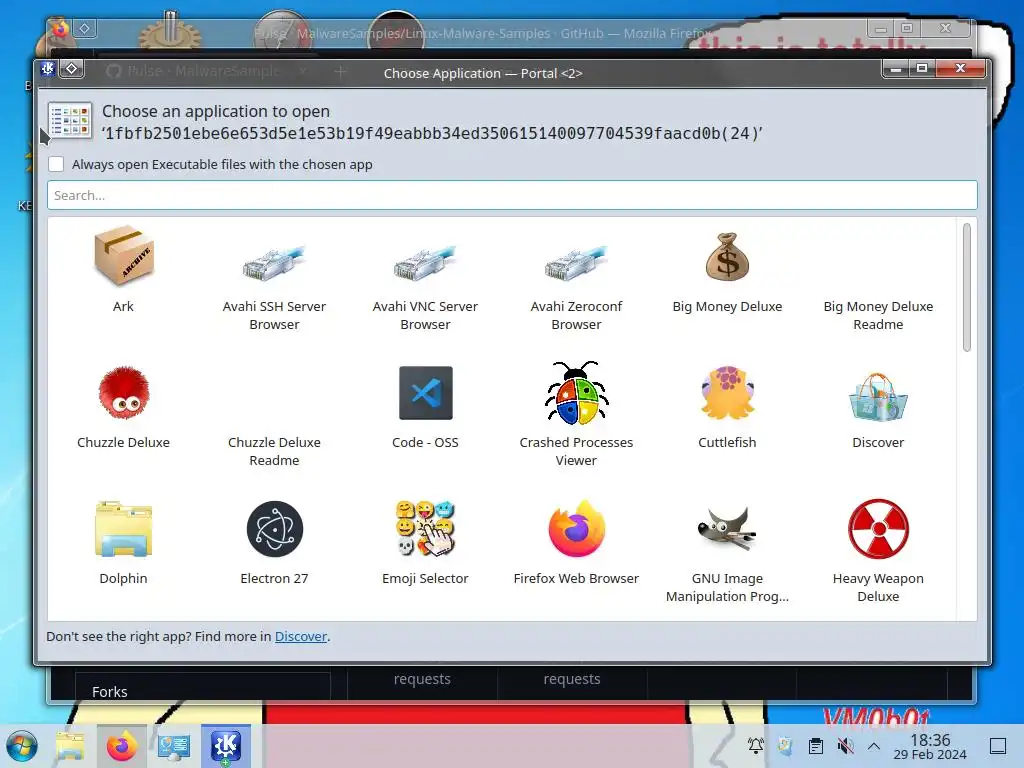This screenshot has width=1024, height=768.
Task: Select Big Money Deluxe Readme entry
Action: [878, 315]
